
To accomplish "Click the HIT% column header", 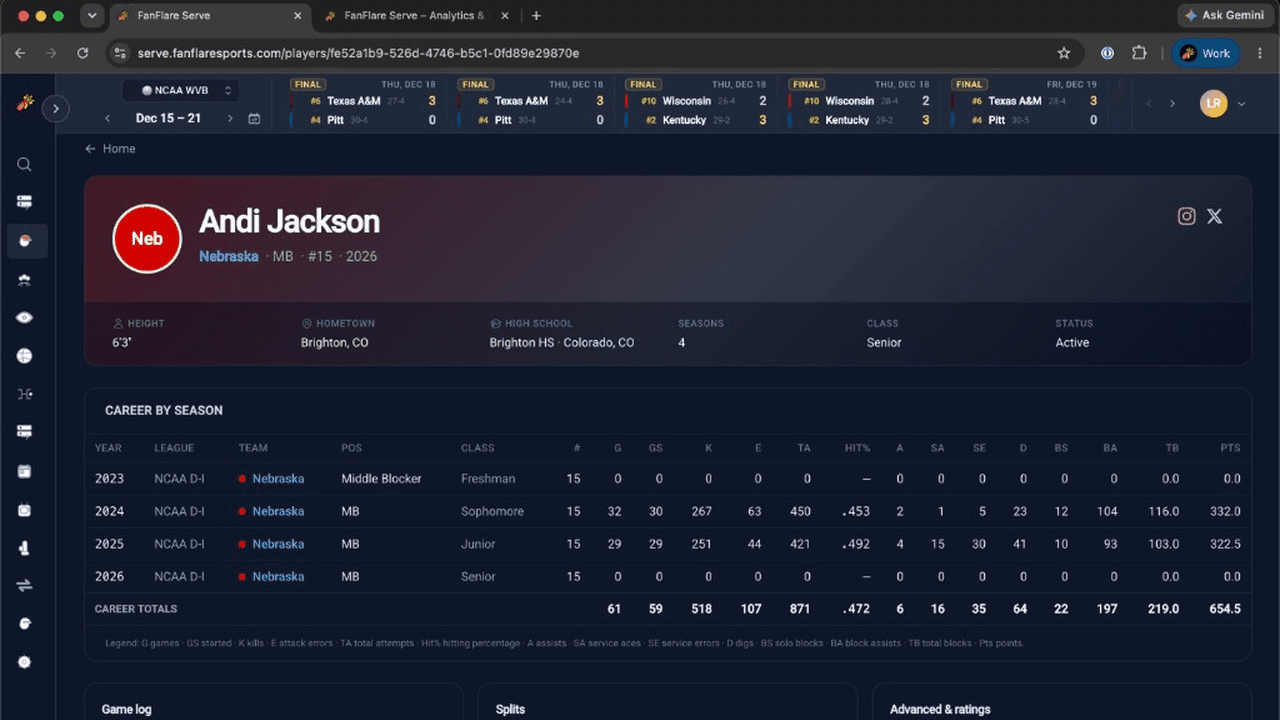I will [857, 448].
